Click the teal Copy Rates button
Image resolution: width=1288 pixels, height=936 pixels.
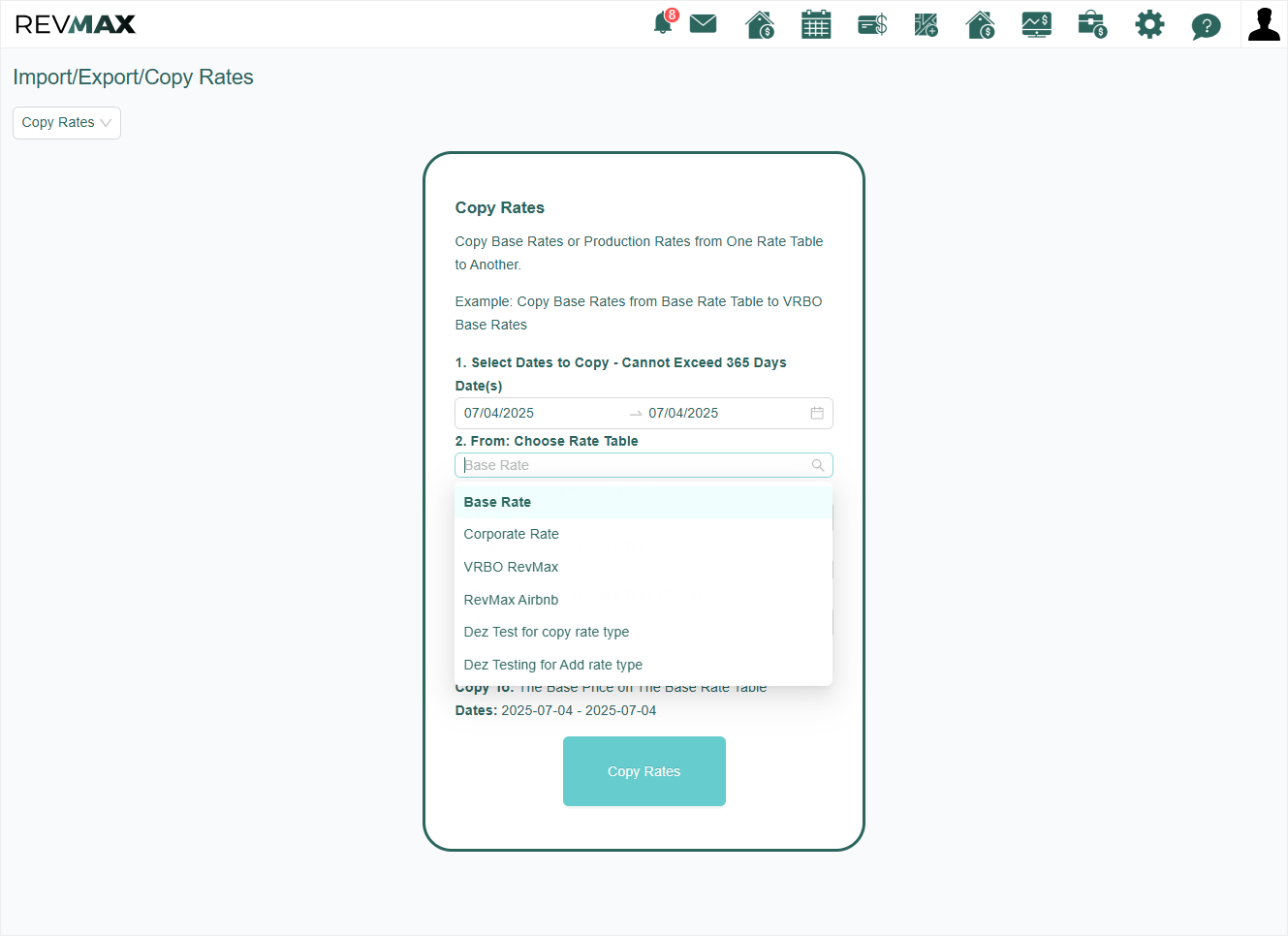(644, 771)
